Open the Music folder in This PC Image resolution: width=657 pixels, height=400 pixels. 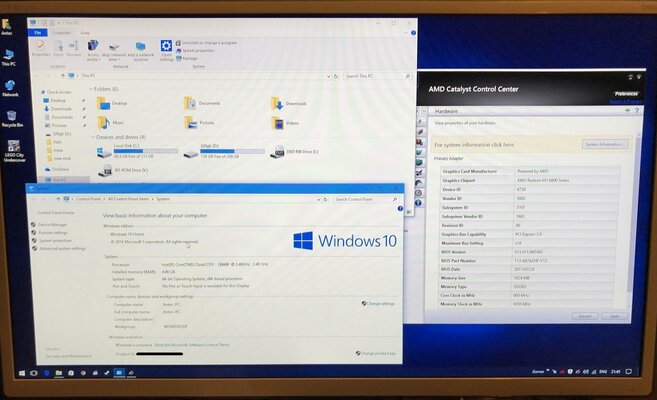(104, 123)
